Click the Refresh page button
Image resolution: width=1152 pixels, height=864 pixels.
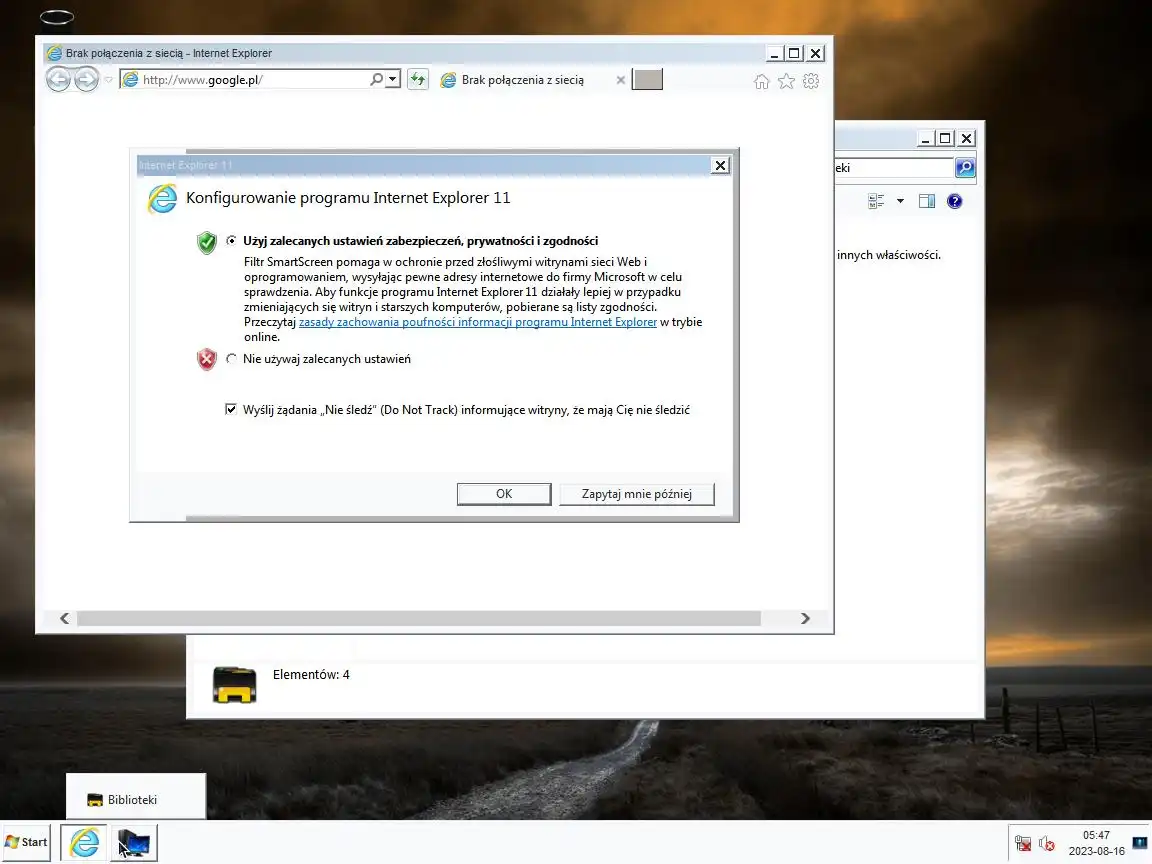pos(417,79)
